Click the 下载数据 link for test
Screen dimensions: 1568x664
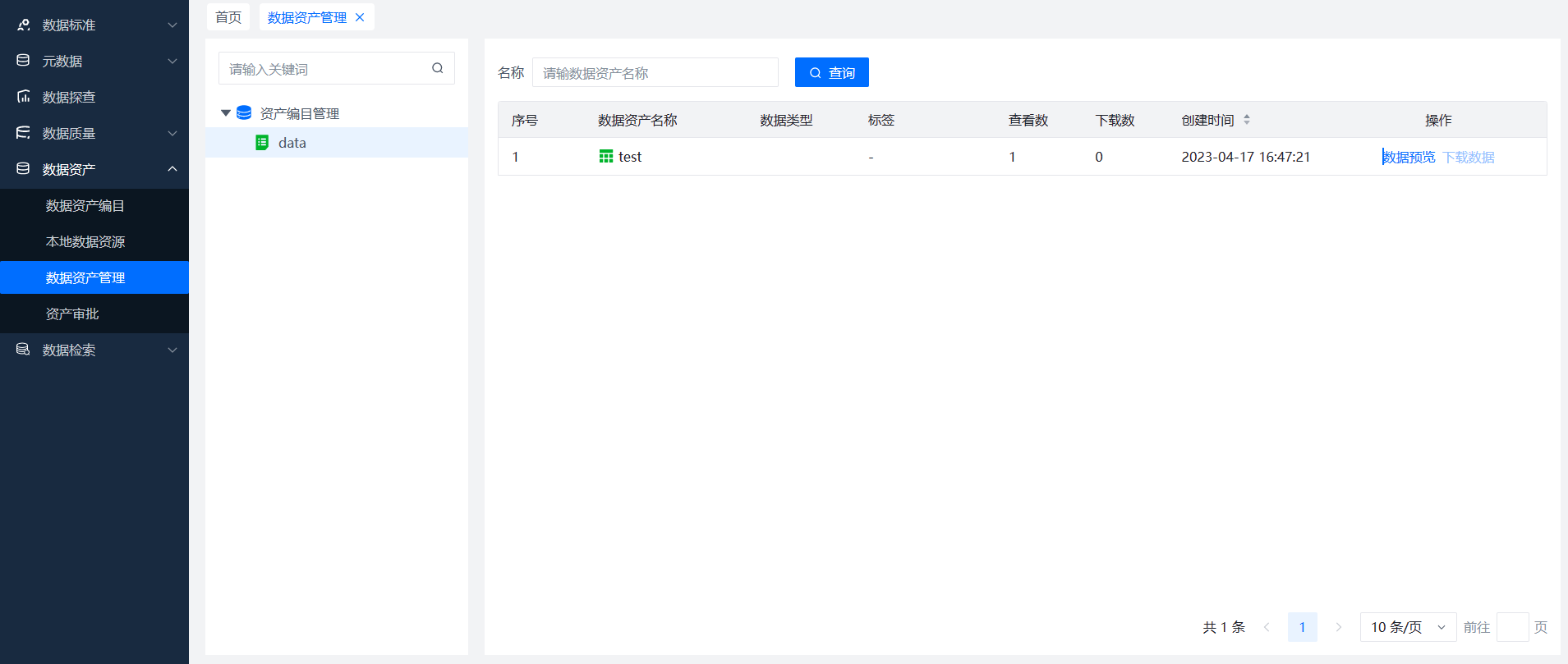click(1469, 157)
